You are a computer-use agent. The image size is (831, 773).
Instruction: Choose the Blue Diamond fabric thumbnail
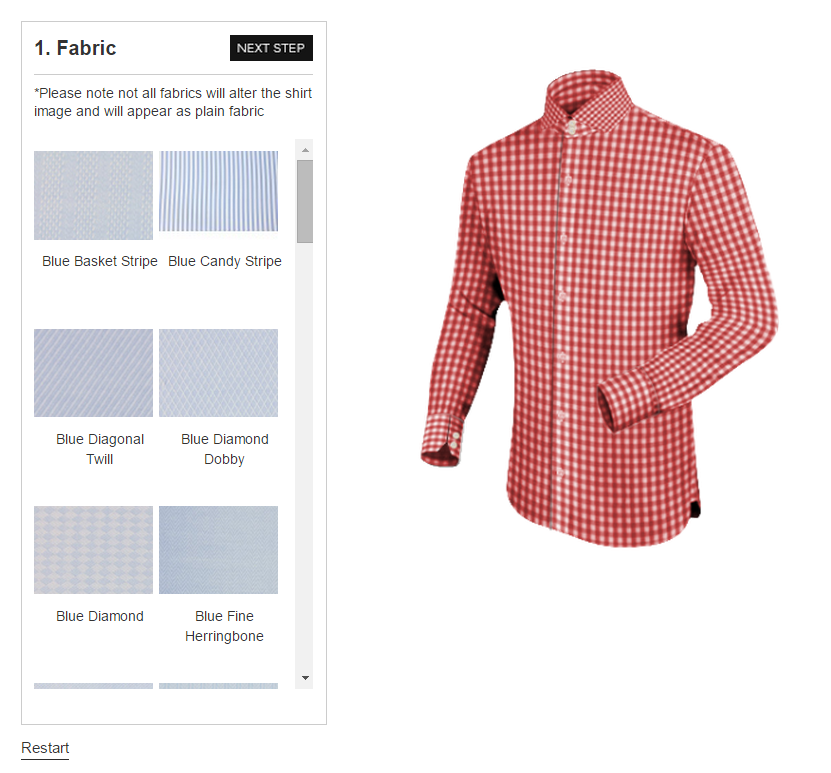point(93,550)
